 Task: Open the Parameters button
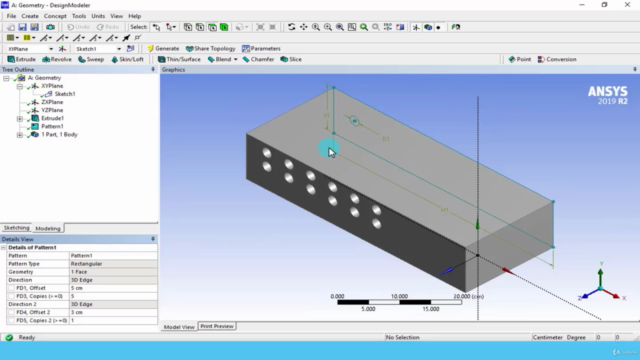[261, 49]
